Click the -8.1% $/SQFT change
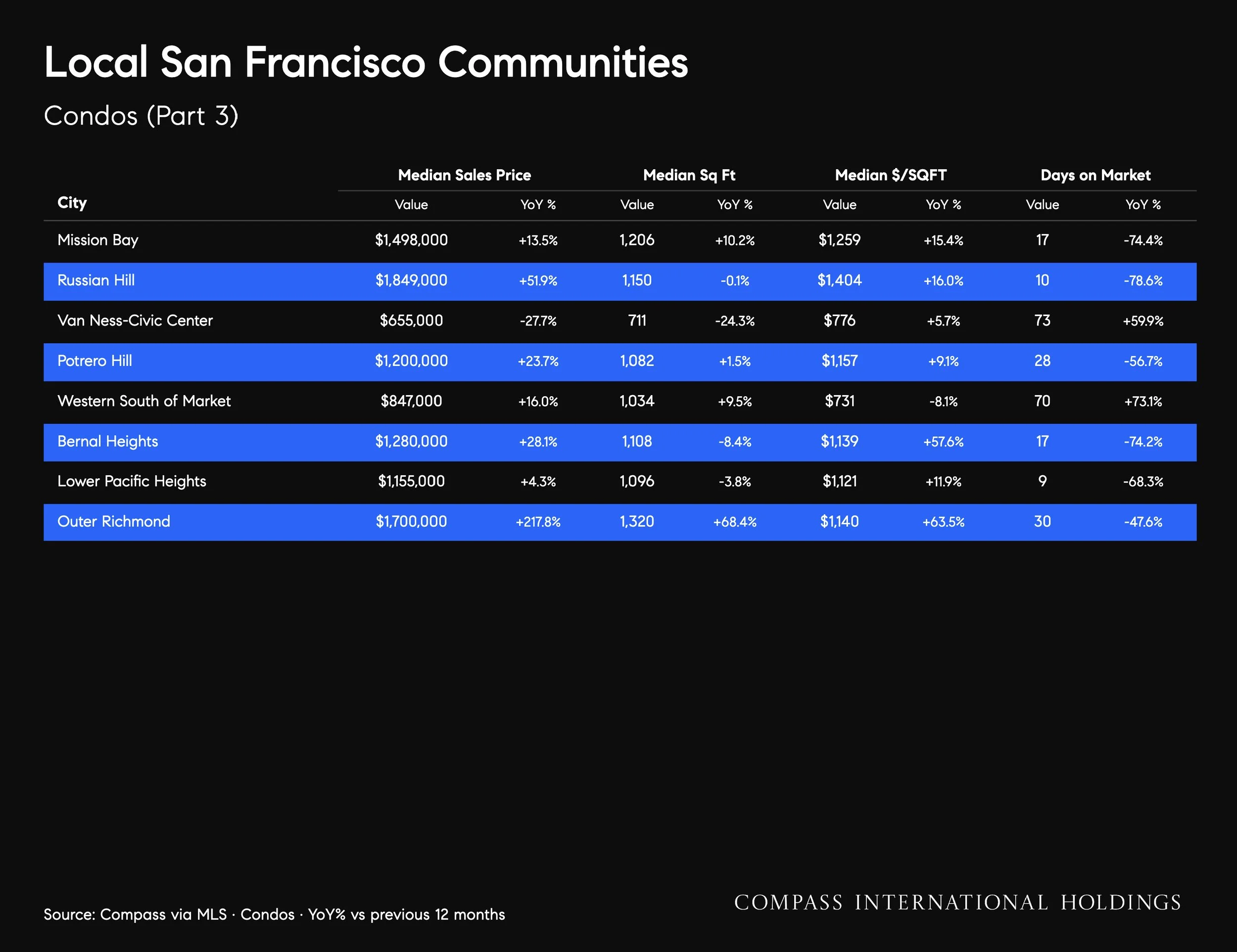 click(943, 401)
